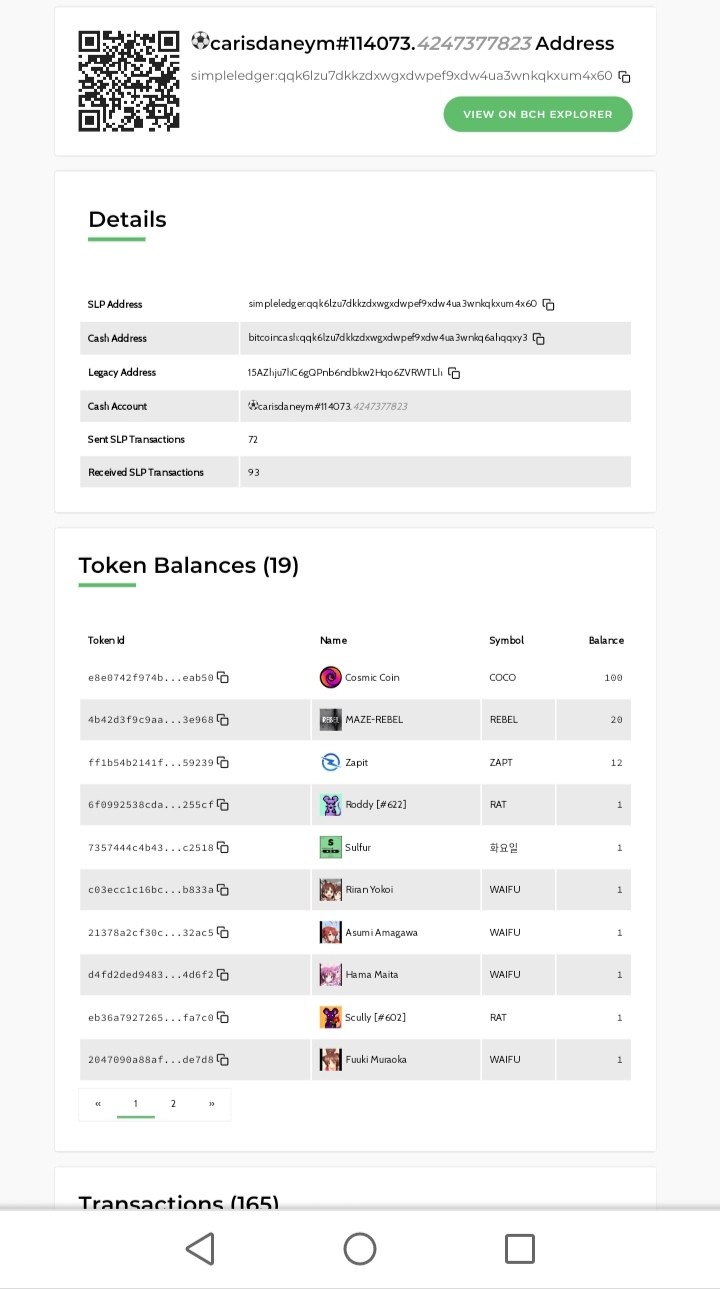This screenshot has height=1289, width=720.
Task: Open the View on BCH Explorer button
Action: (x=538, y=114)
